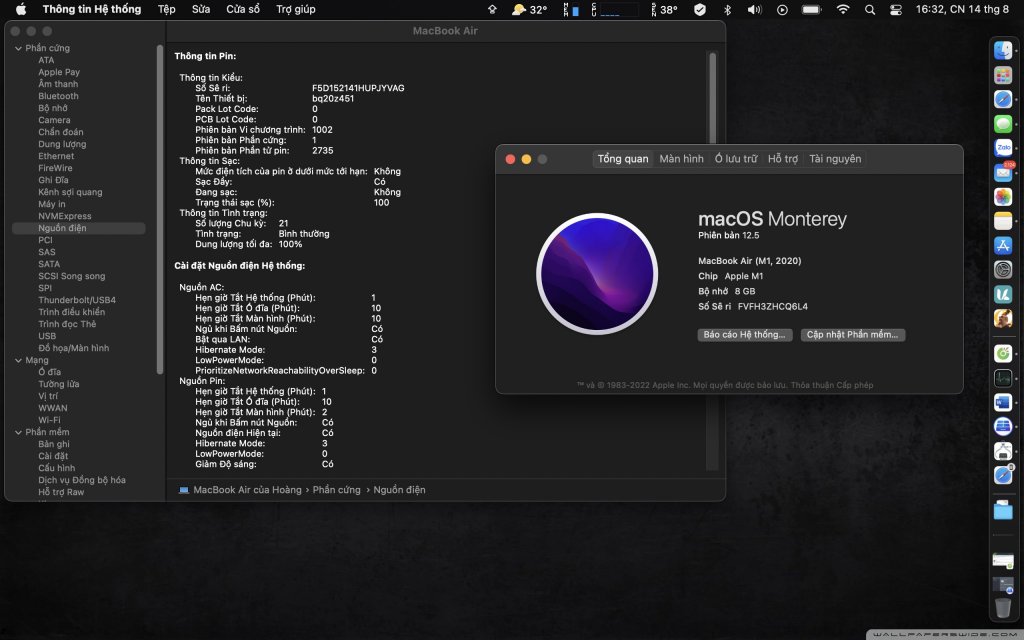1024x640 pixels.
Task: Open the Apple menu
Action: point(21,9)
